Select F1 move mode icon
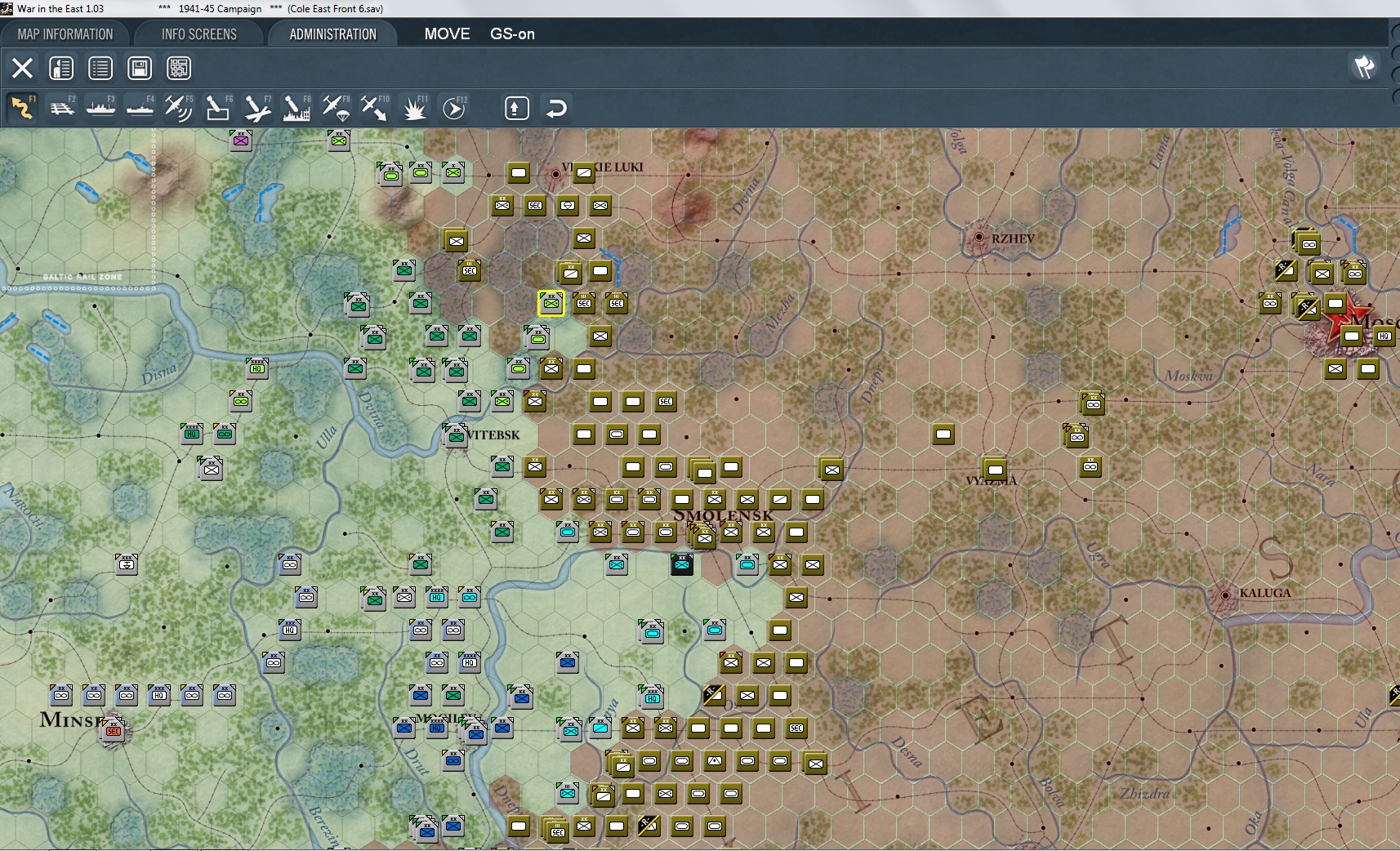1400x851 pixels. [x=22, y=108]
